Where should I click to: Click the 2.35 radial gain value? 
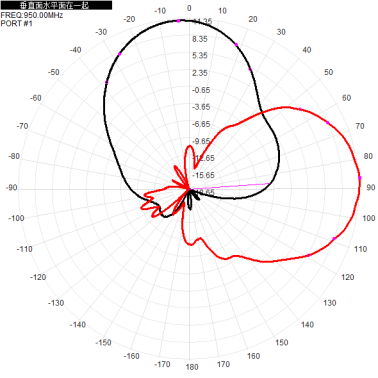point(200,73)
